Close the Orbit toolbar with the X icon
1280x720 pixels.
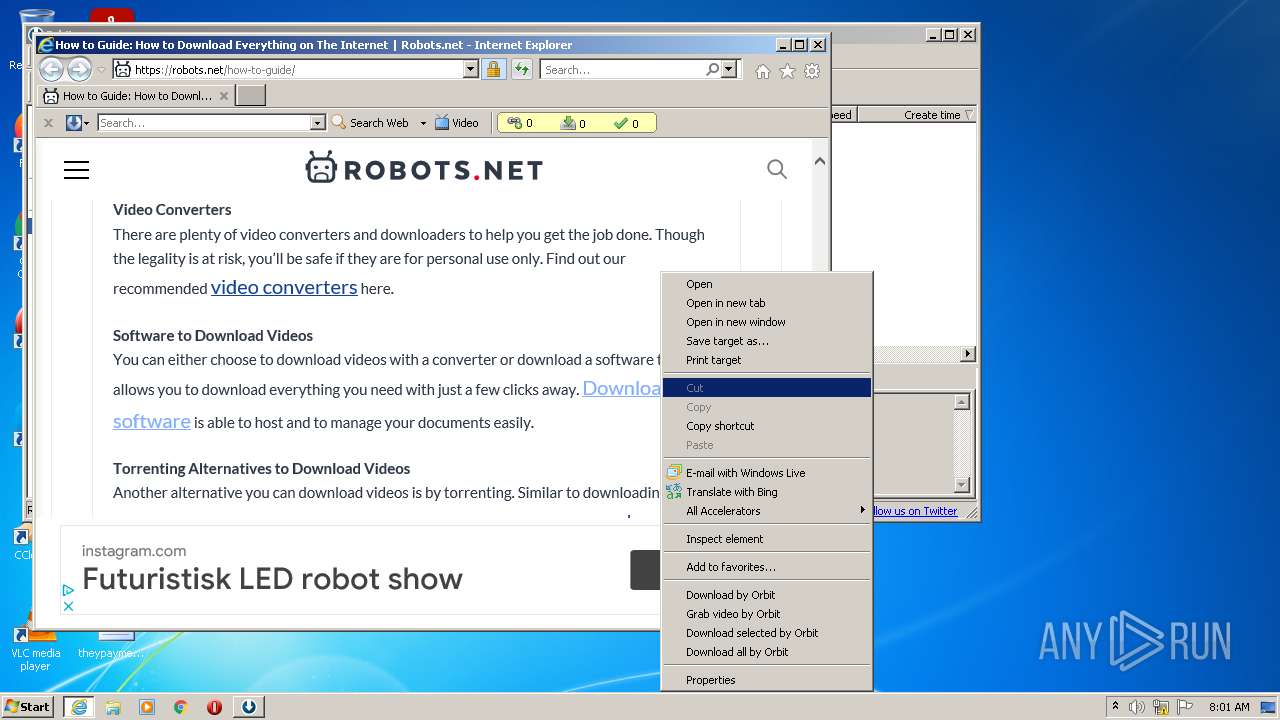pyautogui.click(x=48, y=123)
